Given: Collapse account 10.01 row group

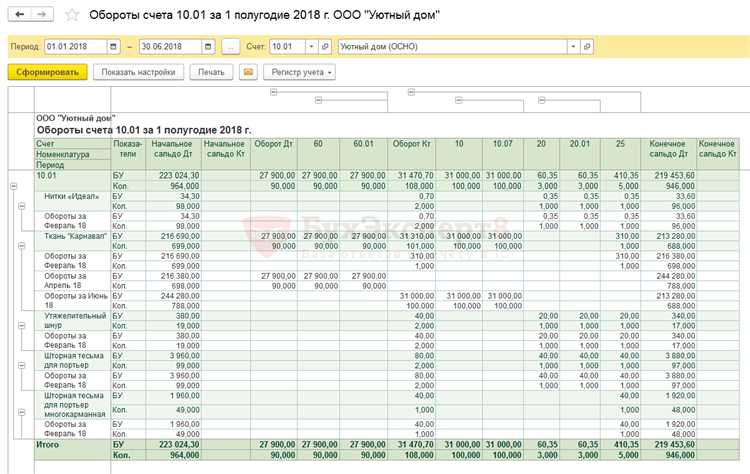Looking at the screenshot, I should 14,186.
